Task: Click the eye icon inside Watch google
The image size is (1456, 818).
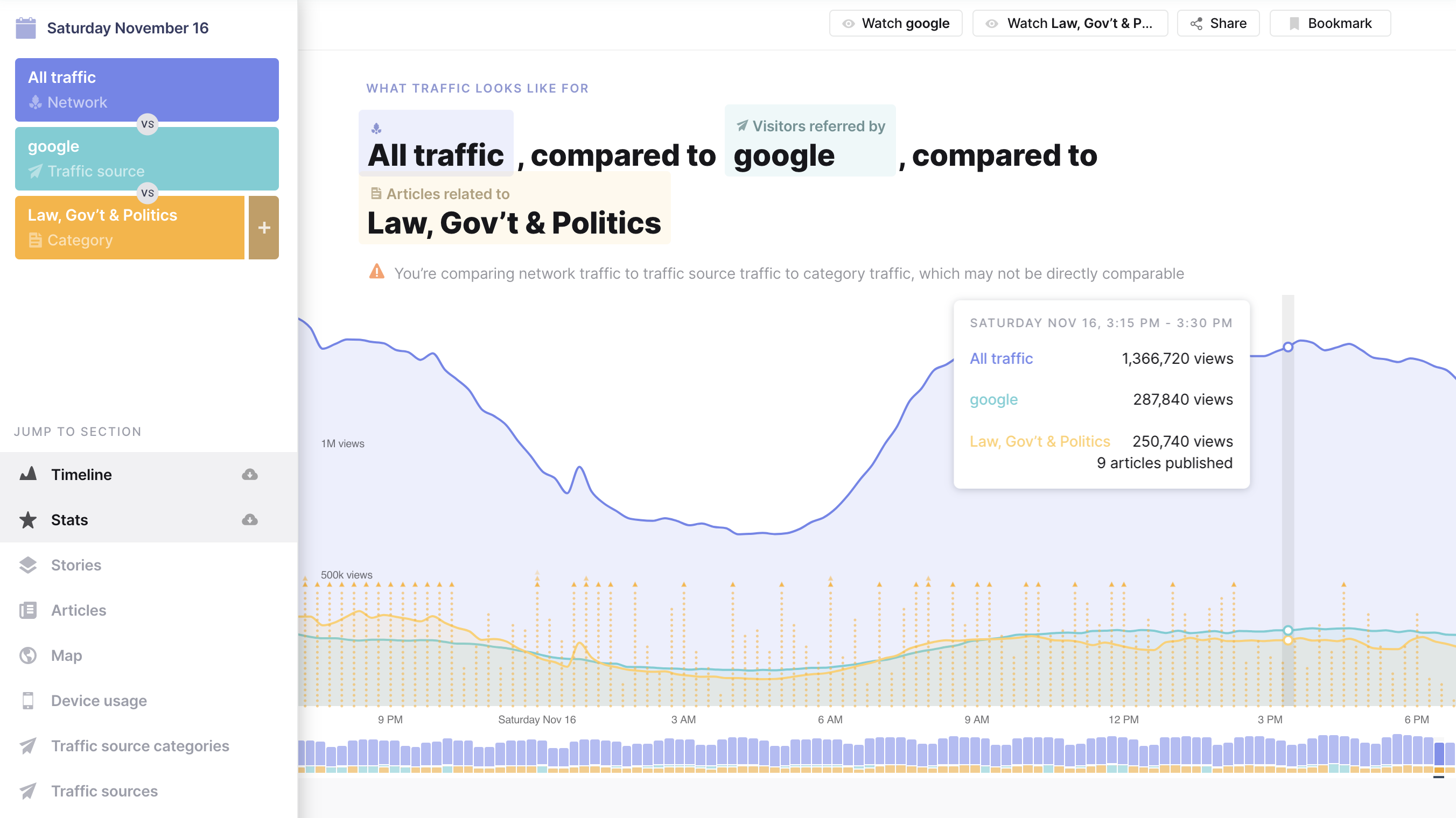Action: (848, 23)
